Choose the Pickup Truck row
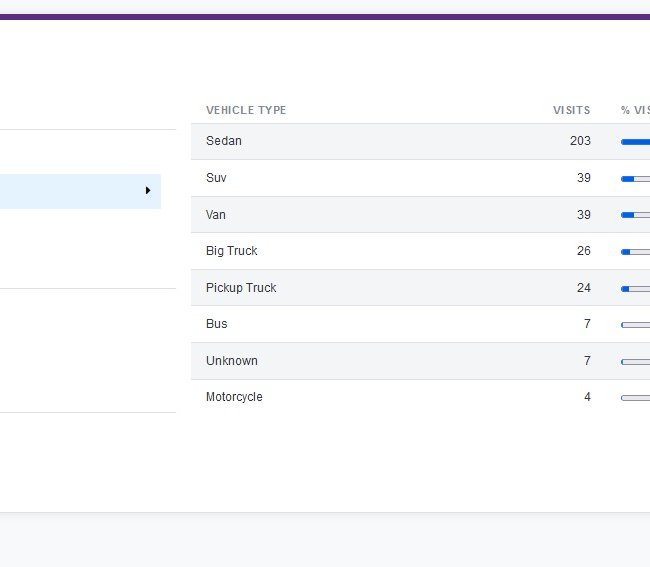 [420, 288]
